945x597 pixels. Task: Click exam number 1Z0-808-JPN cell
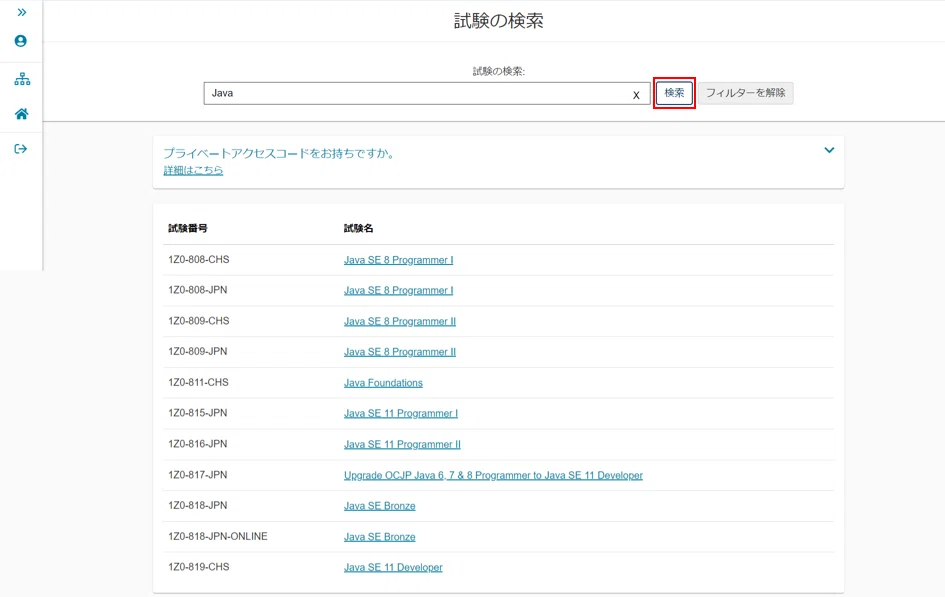198,290
